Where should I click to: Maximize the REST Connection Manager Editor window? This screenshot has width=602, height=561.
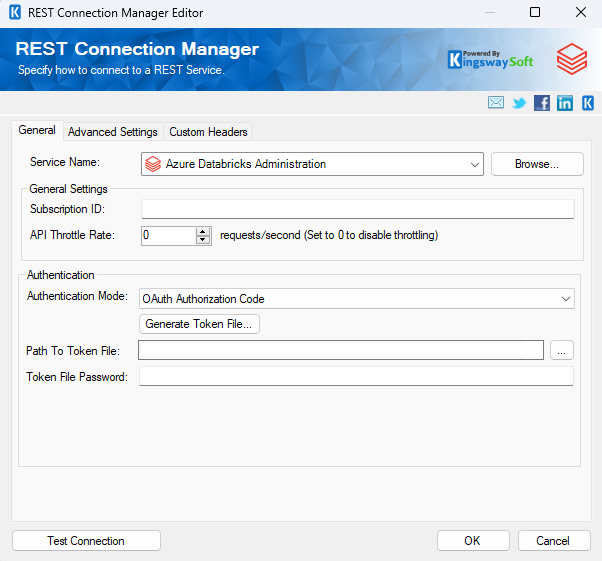pos(535,13)
